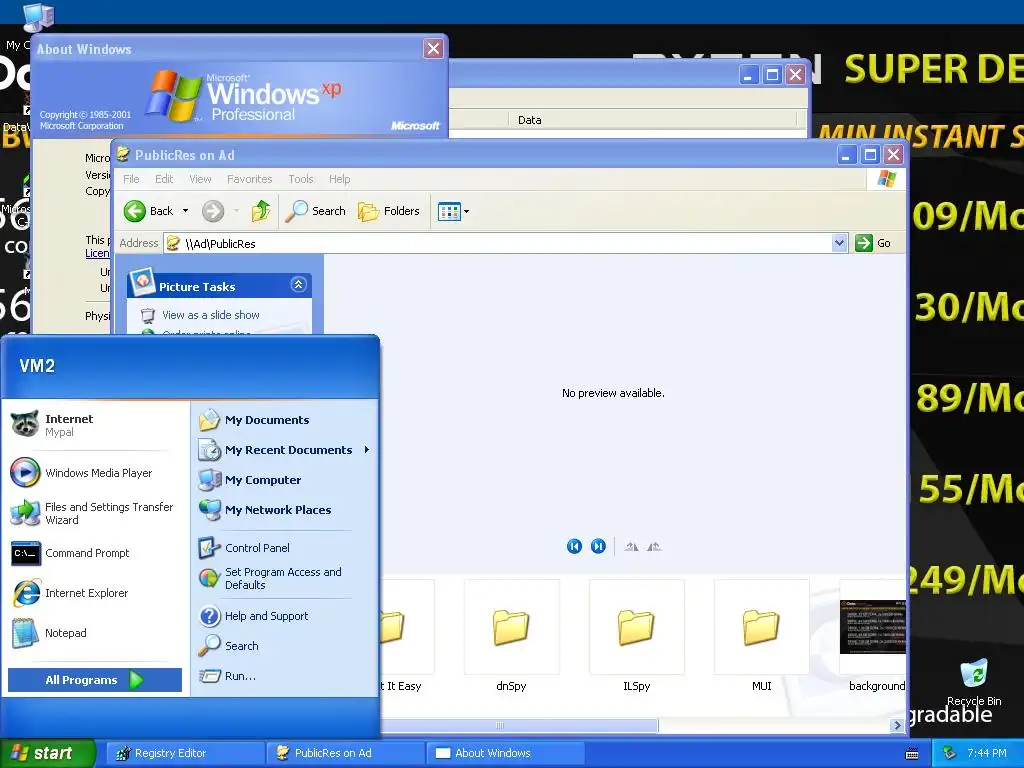Click the Go button beside address bar
The height and width of the screenshot is (768, 1024).
pyautogui.click(x=873, y=243)
